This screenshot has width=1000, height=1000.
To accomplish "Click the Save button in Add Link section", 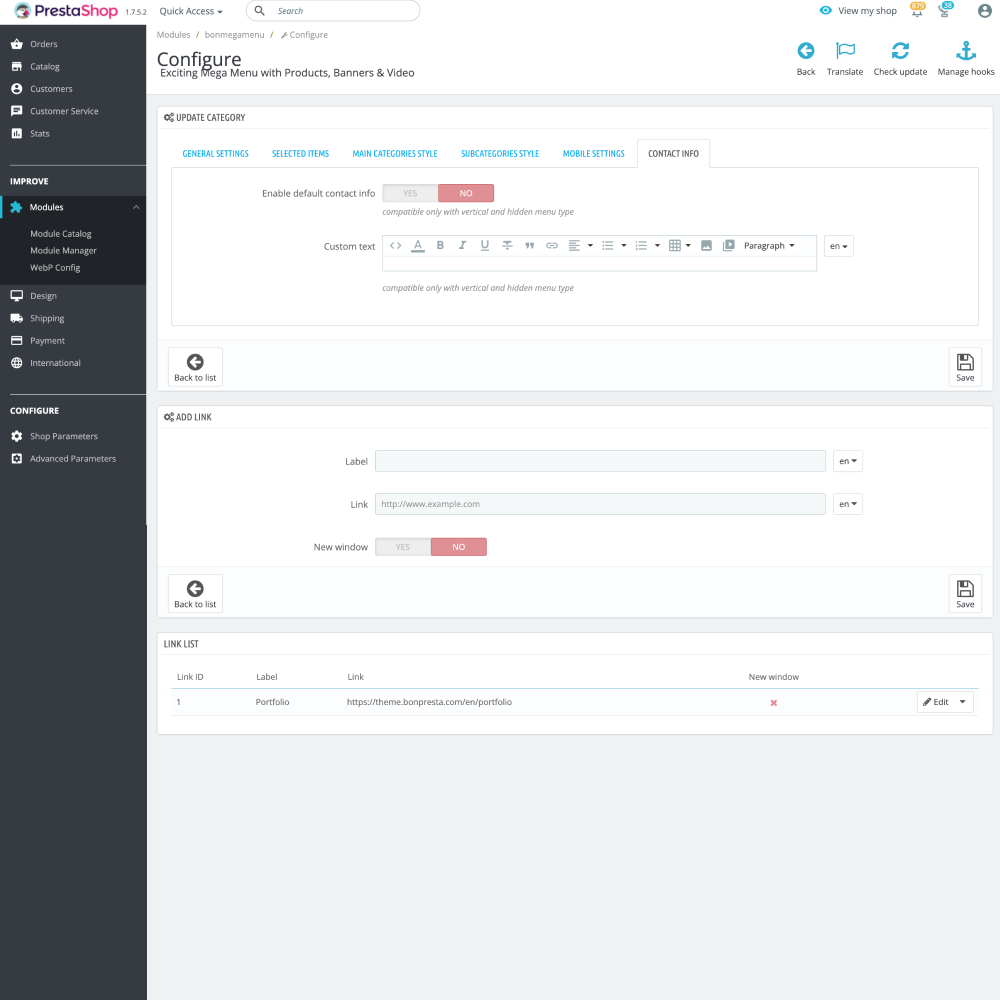I will point(964,593).
